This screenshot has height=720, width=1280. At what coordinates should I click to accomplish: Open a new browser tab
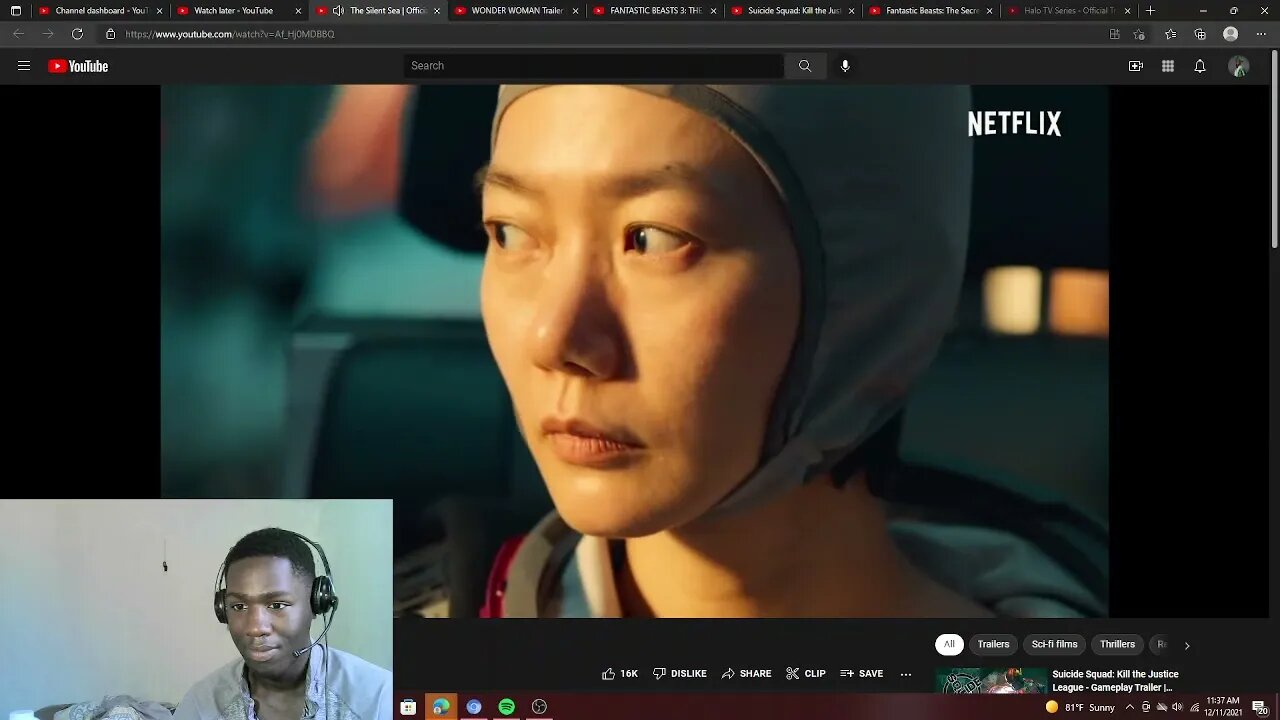1150,11
